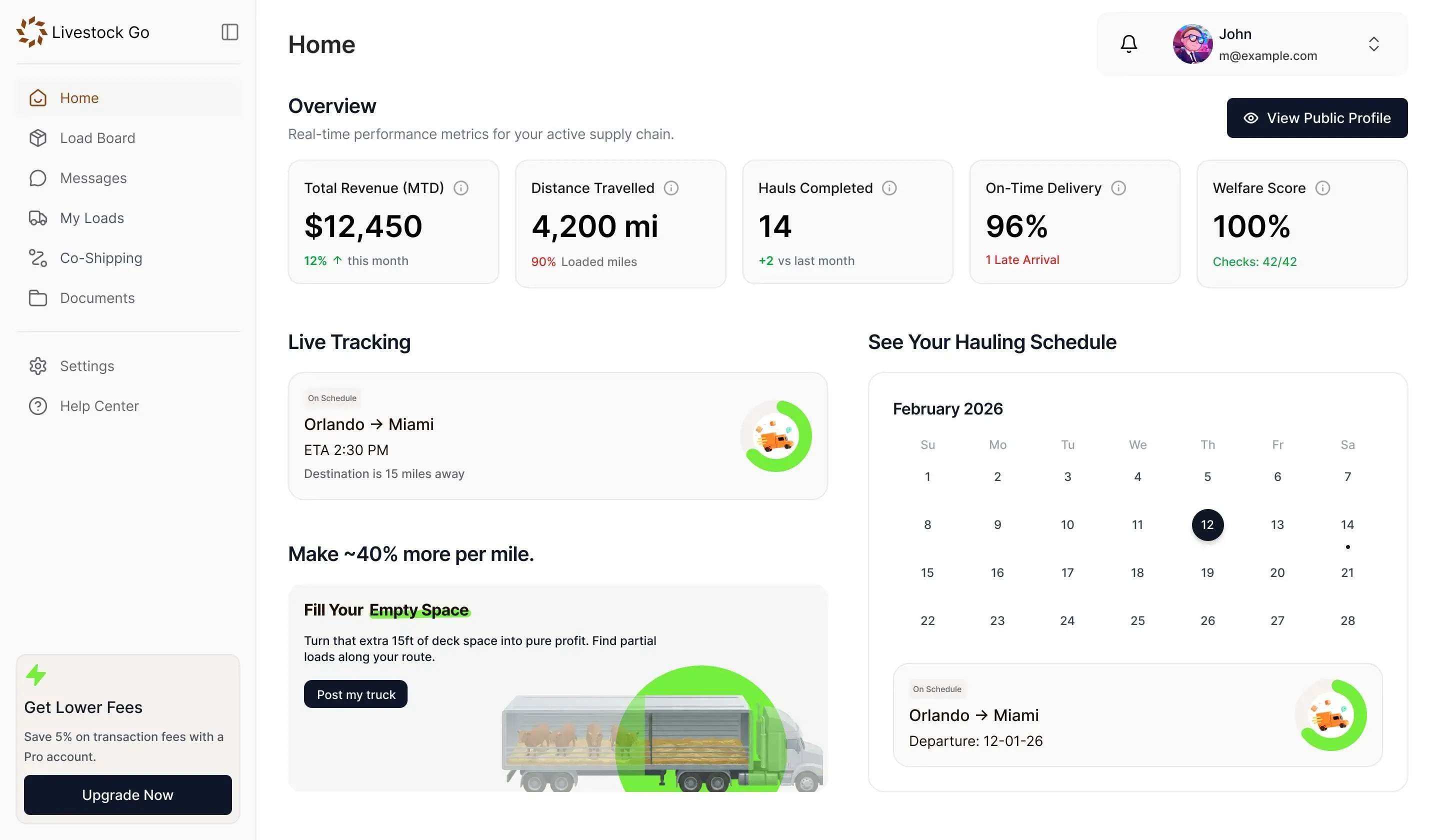This screenshot has width=1440, height=840.
Task: Click the Load Board cube icon
Action: 37,137
